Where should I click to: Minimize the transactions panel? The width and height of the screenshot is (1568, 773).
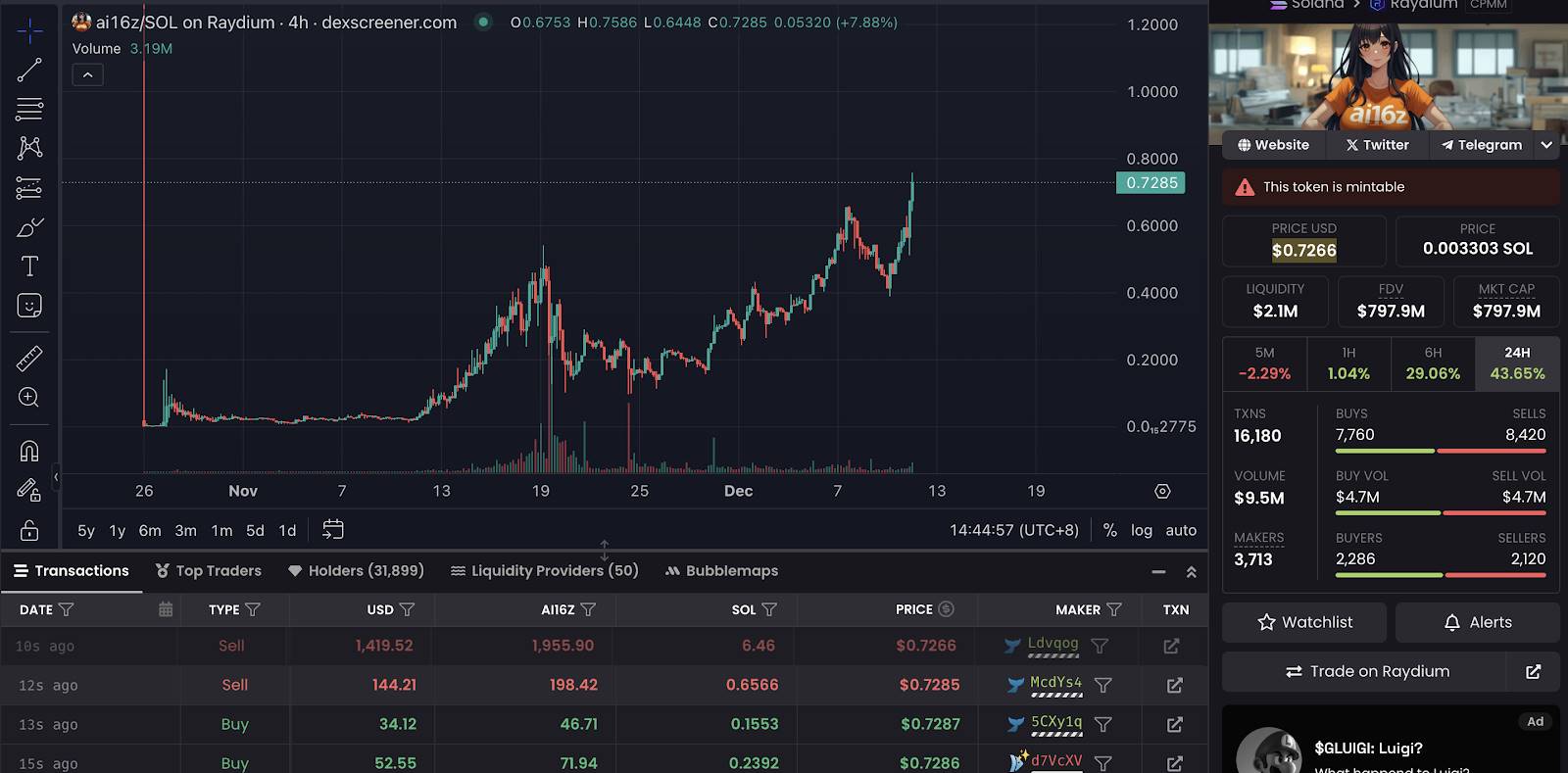[1158, 571]
